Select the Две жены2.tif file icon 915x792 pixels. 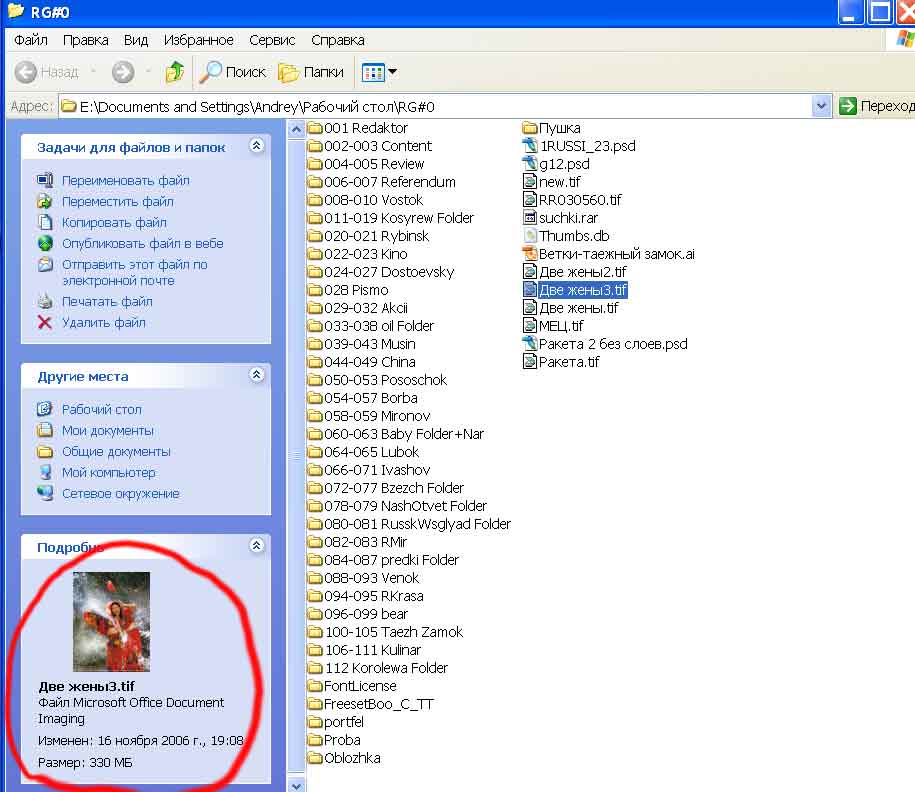coord(530,272)
